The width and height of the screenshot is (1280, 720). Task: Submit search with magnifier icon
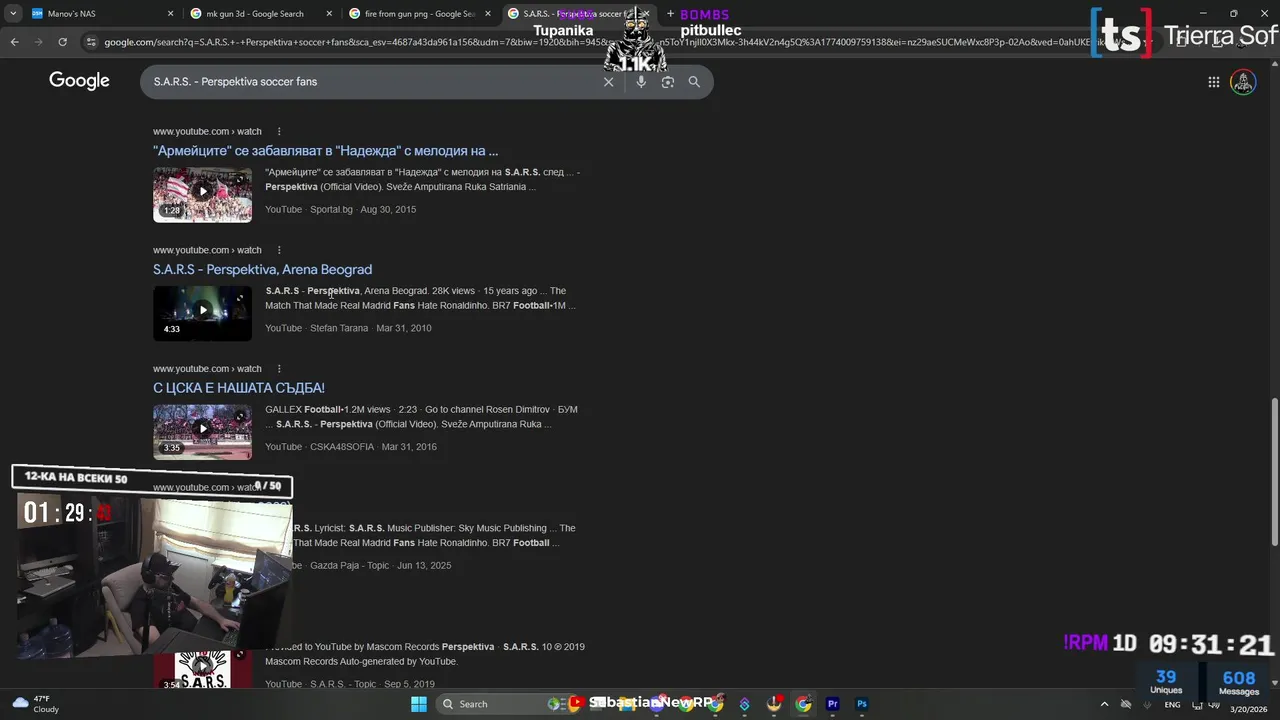[x=694, y=82]
